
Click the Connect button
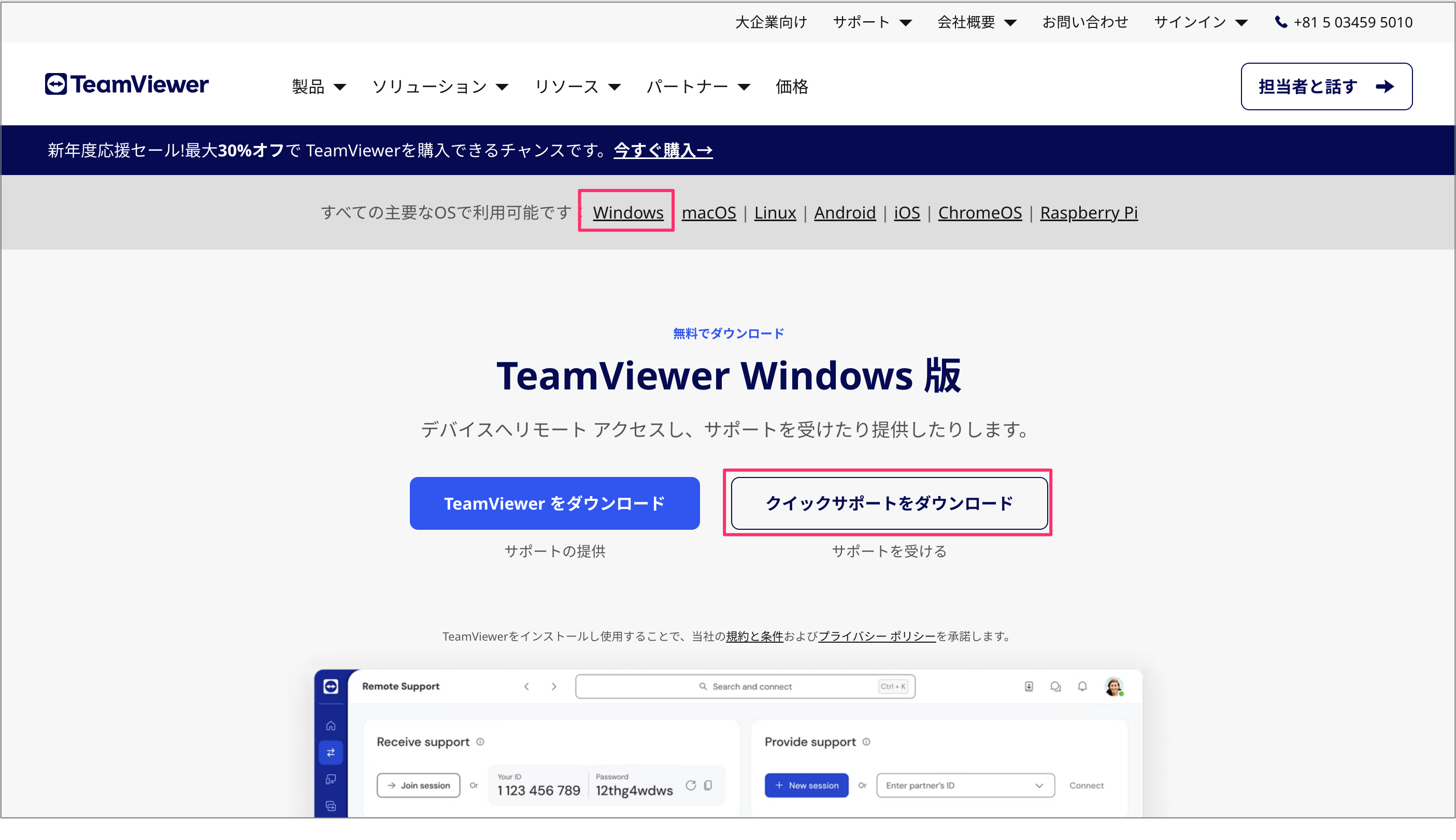coord(1086,785)
